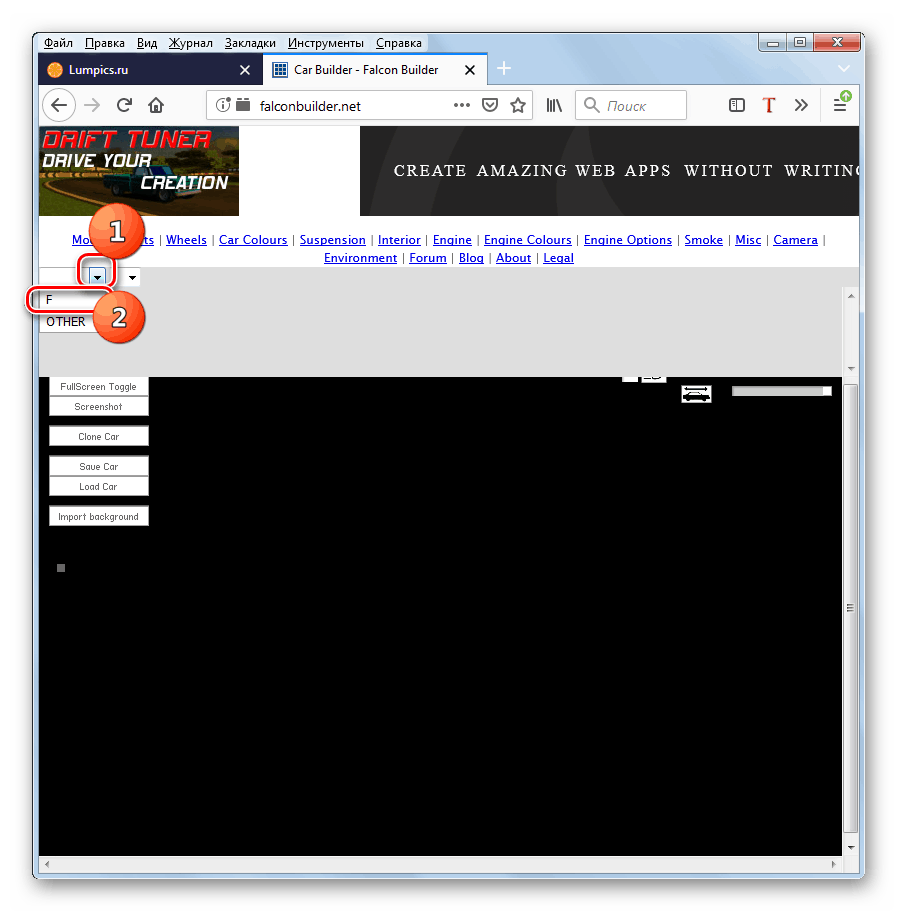Go to the browser home page
Viewport: 898px width, 912px height.
point(155,105)
